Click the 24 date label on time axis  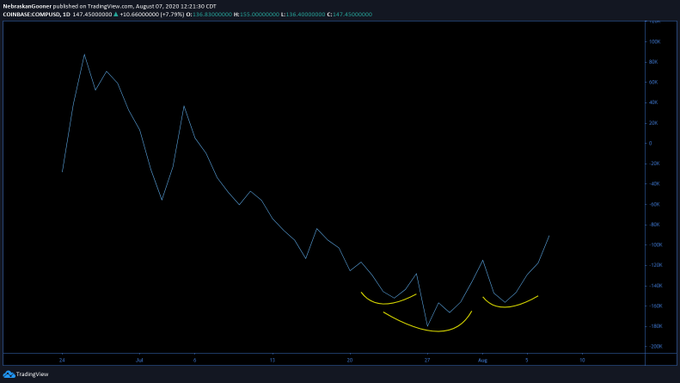coord(62,360)
